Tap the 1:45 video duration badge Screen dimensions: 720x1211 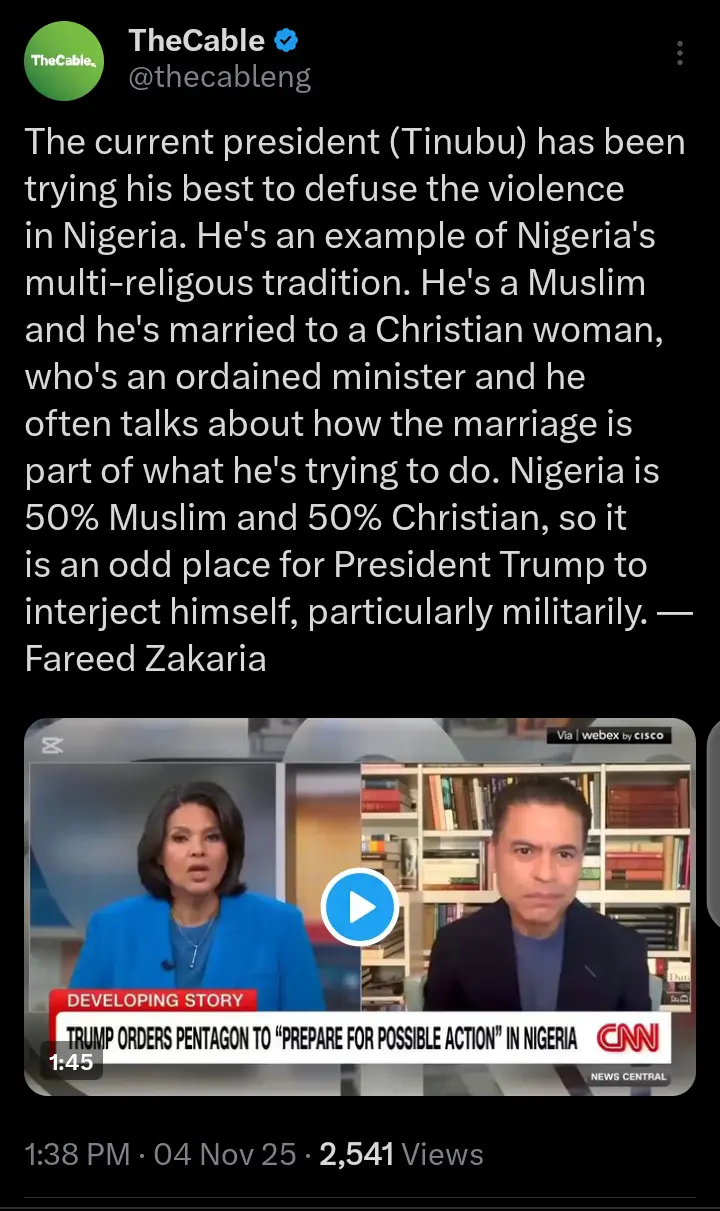tap(70, 1061)
